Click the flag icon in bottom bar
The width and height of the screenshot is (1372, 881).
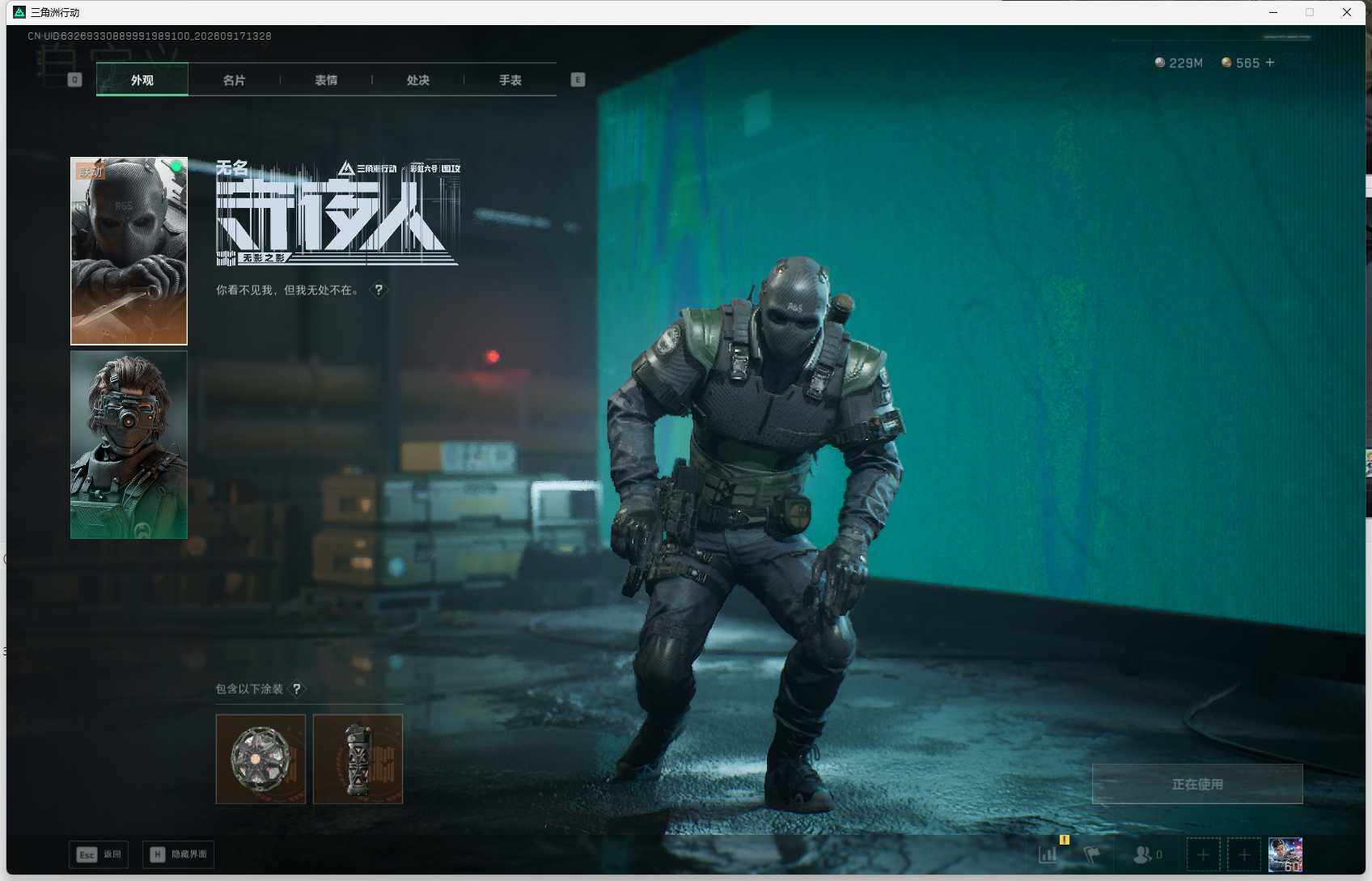[x=1092, y=853]
